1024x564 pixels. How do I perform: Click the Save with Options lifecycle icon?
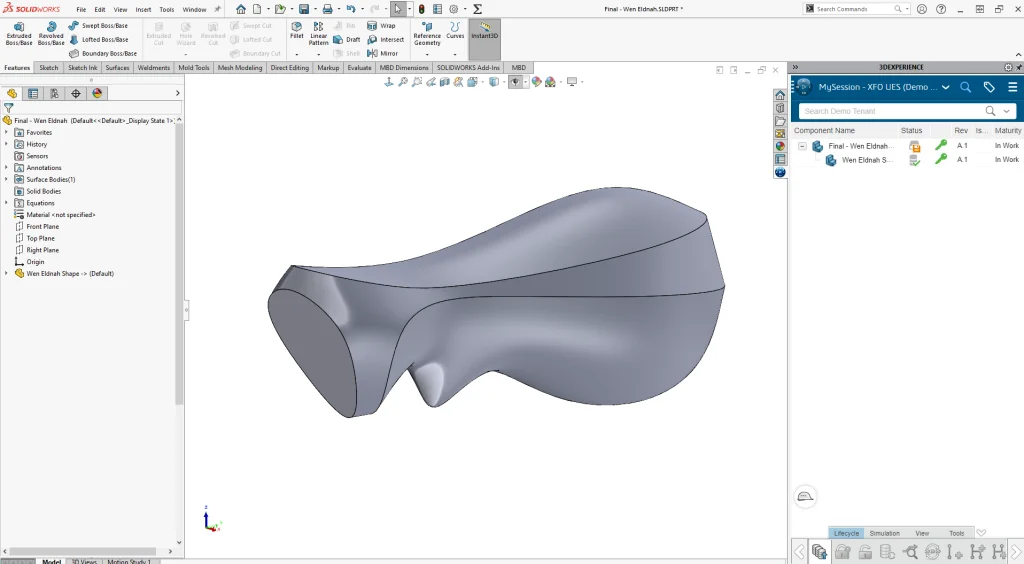(819, 551)
